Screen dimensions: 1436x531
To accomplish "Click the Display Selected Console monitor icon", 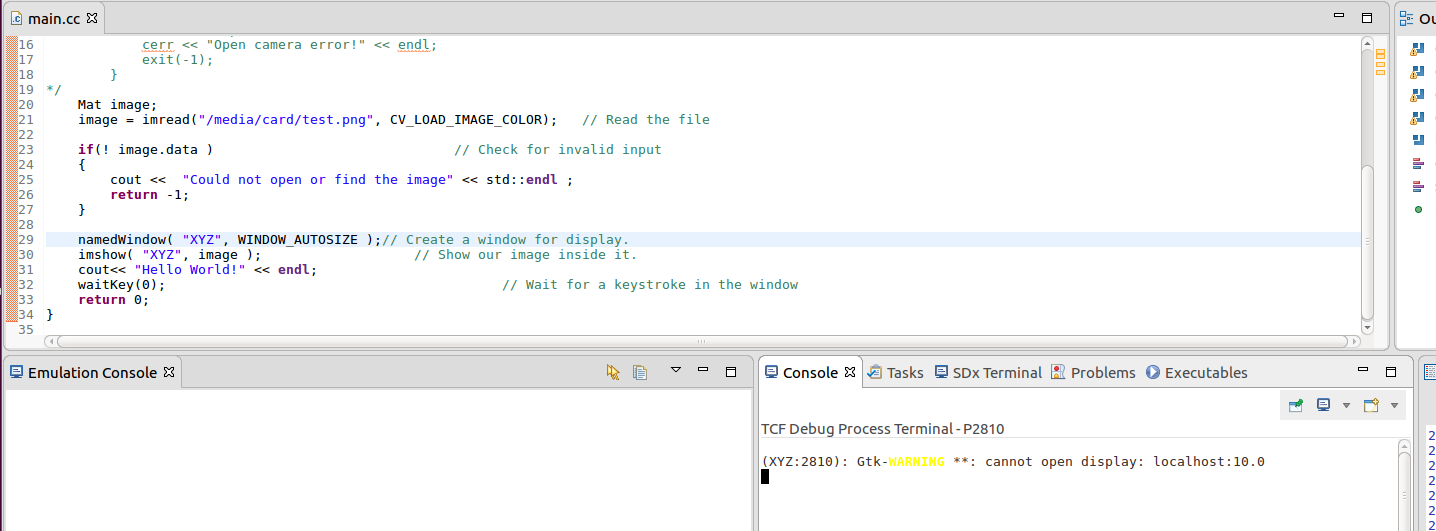I will coord(1323,405).
